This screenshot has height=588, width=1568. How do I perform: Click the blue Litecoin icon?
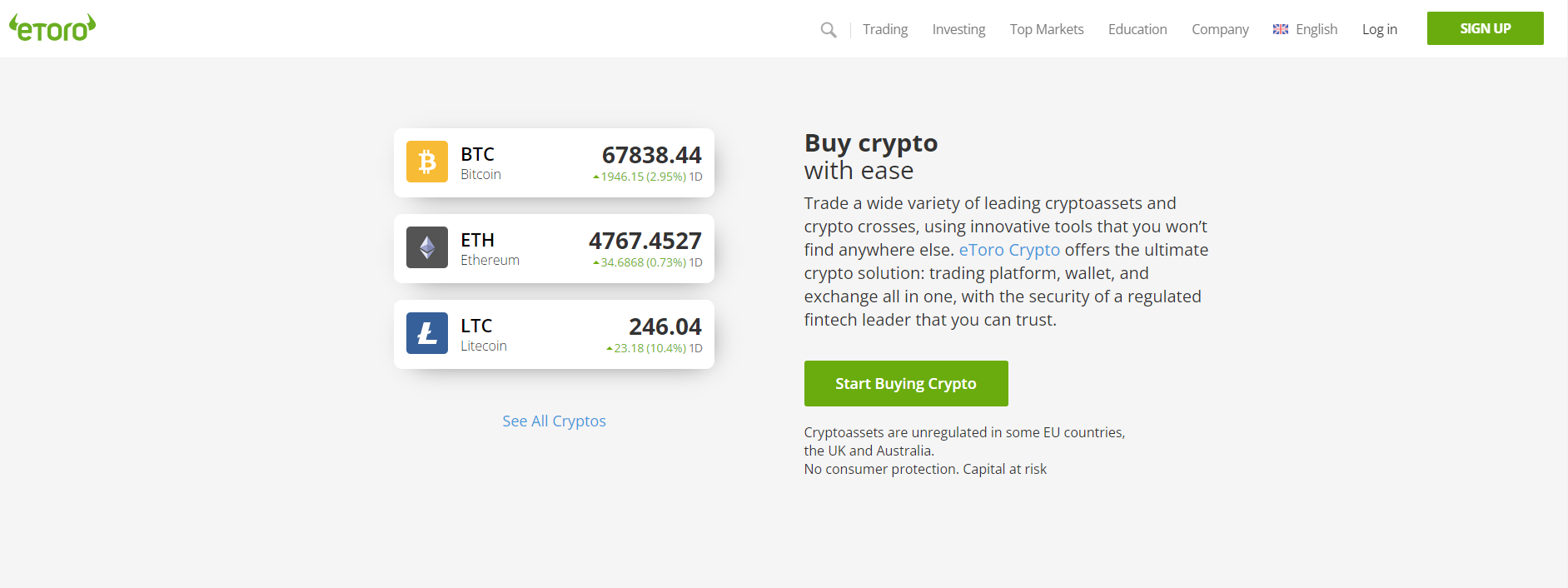click(x=427, y=333)
